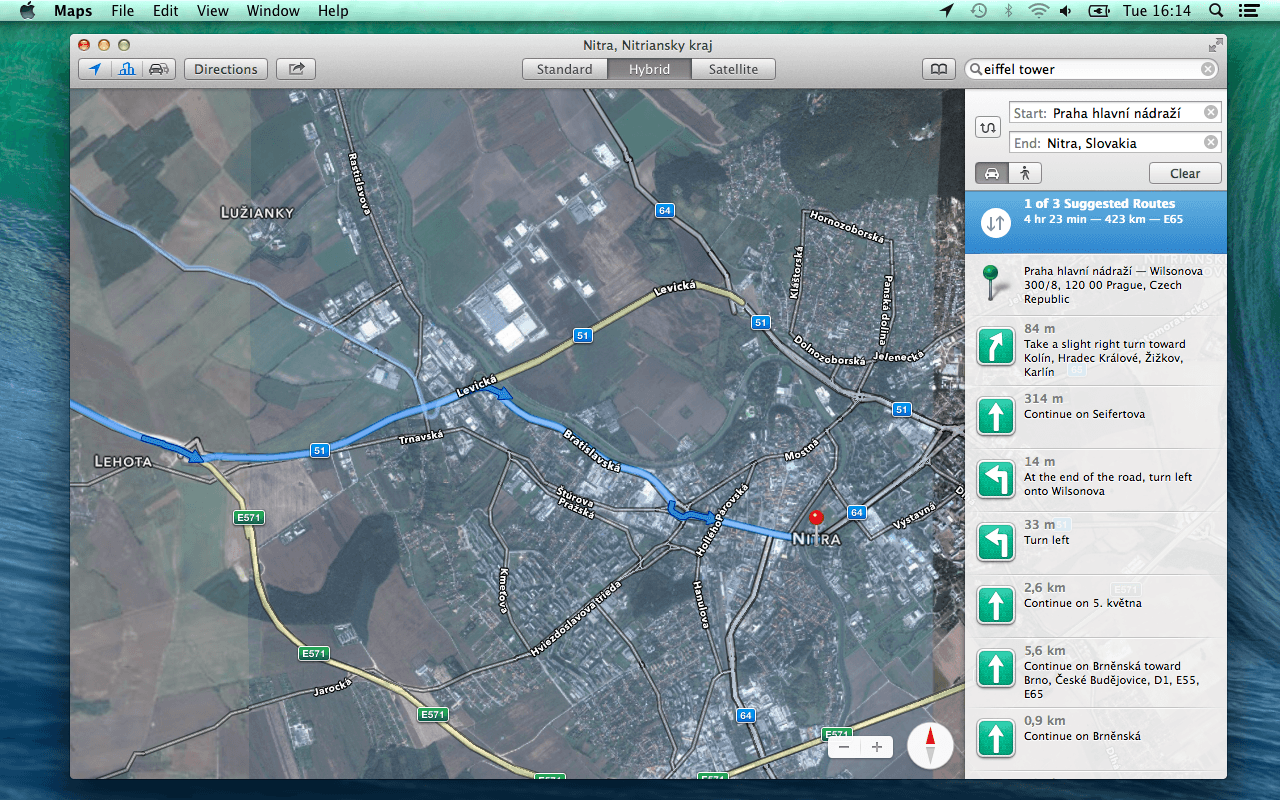Select the Continue on Seifertova arrow icon
Image resolution: width=1280 pixels, height=800 pixels.
pos(995,416)
